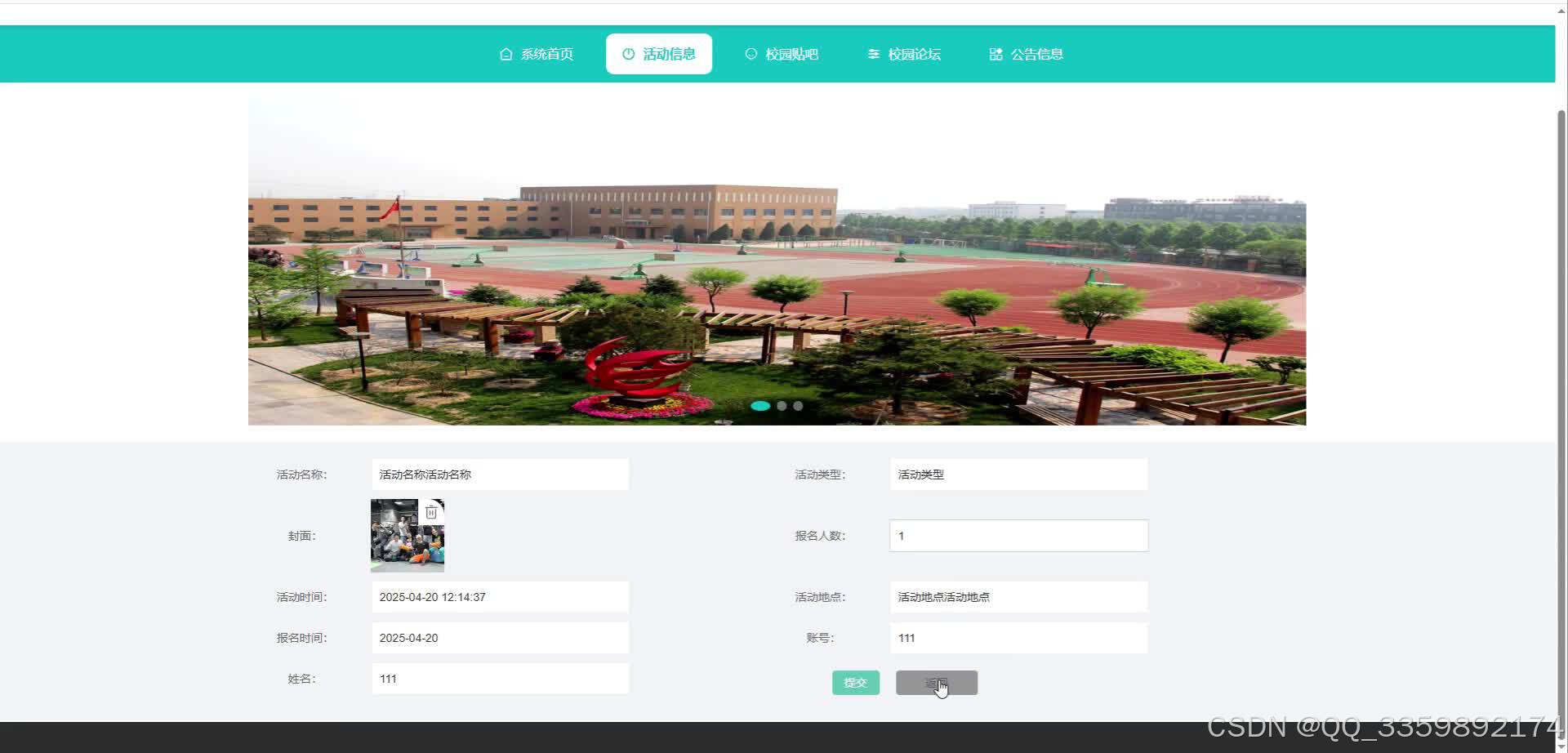The image size is (1568, 753).
Task: Select the 活动信息 tab
Action: (x=659, y=54)
